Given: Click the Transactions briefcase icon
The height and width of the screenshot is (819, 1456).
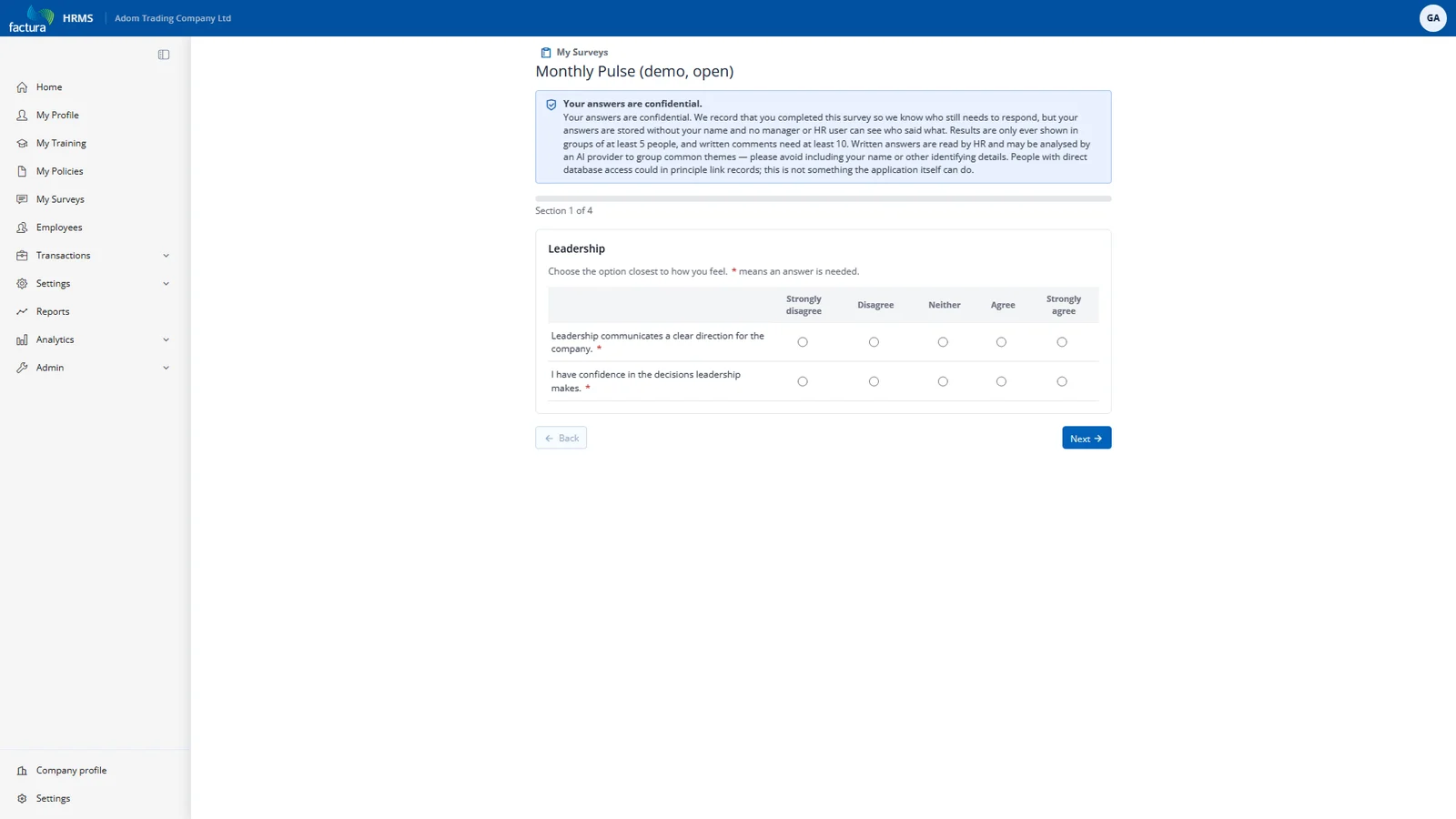Looking at the screenshot, I should pos(22,256).
